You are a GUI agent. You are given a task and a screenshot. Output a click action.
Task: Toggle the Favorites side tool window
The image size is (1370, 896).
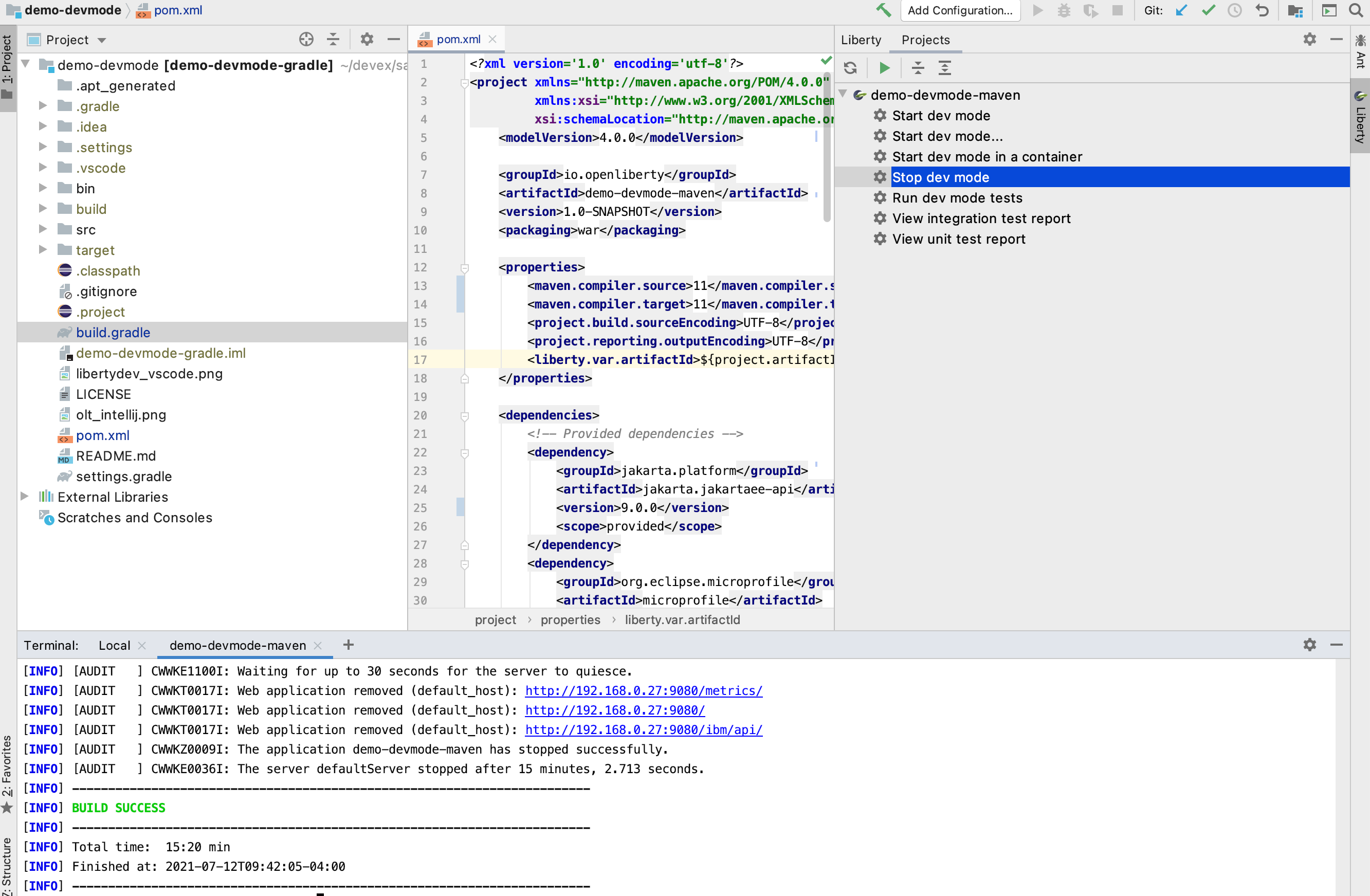click(x=8, y=774)
